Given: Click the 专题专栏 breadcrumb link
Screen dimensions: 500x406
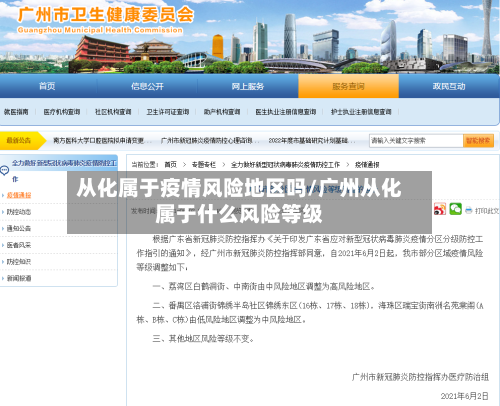Looking at the screenshot, I should click(x=204, y=165).
